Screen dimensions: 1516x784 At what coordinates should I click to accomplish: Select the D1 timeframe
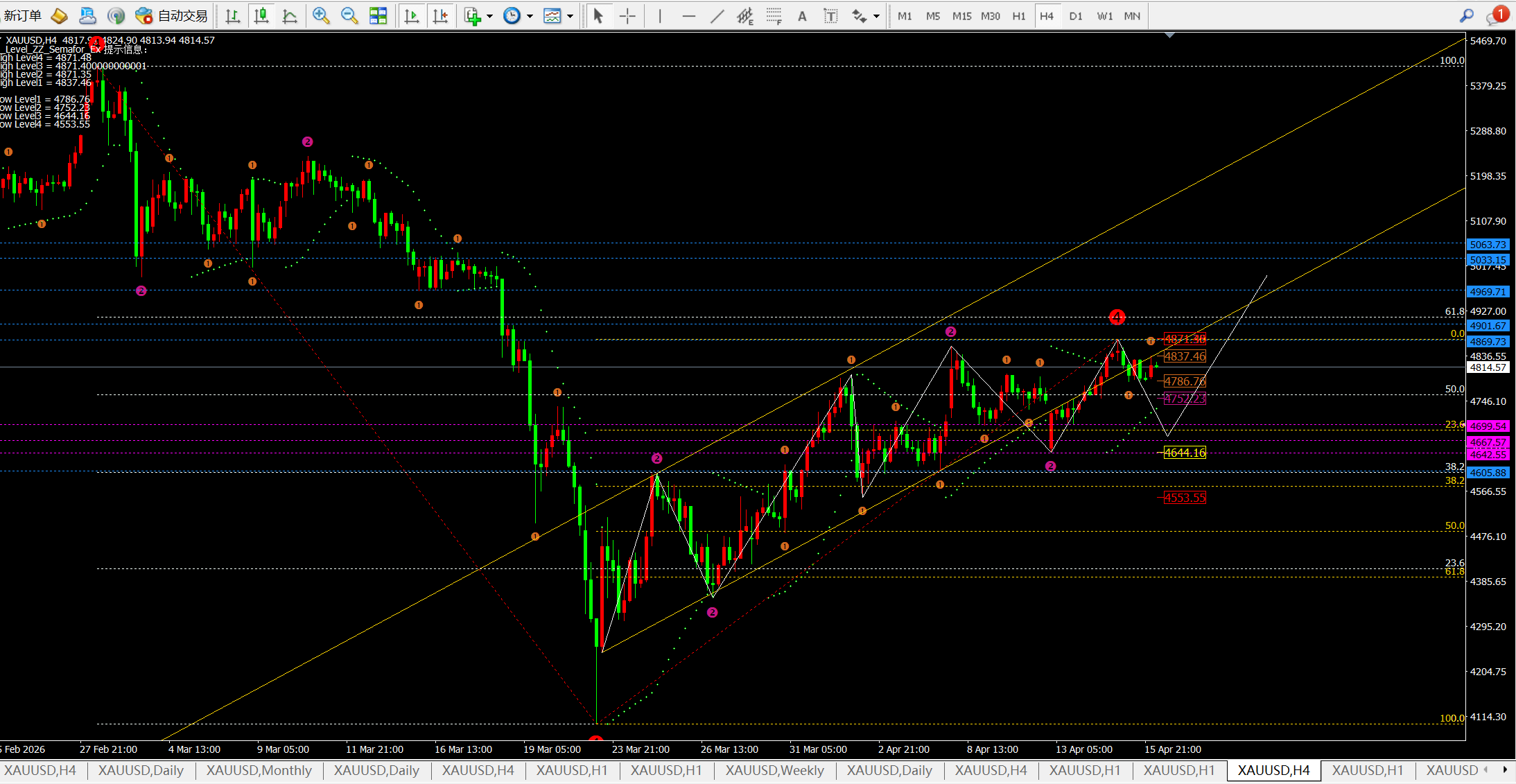[1075, 16]
